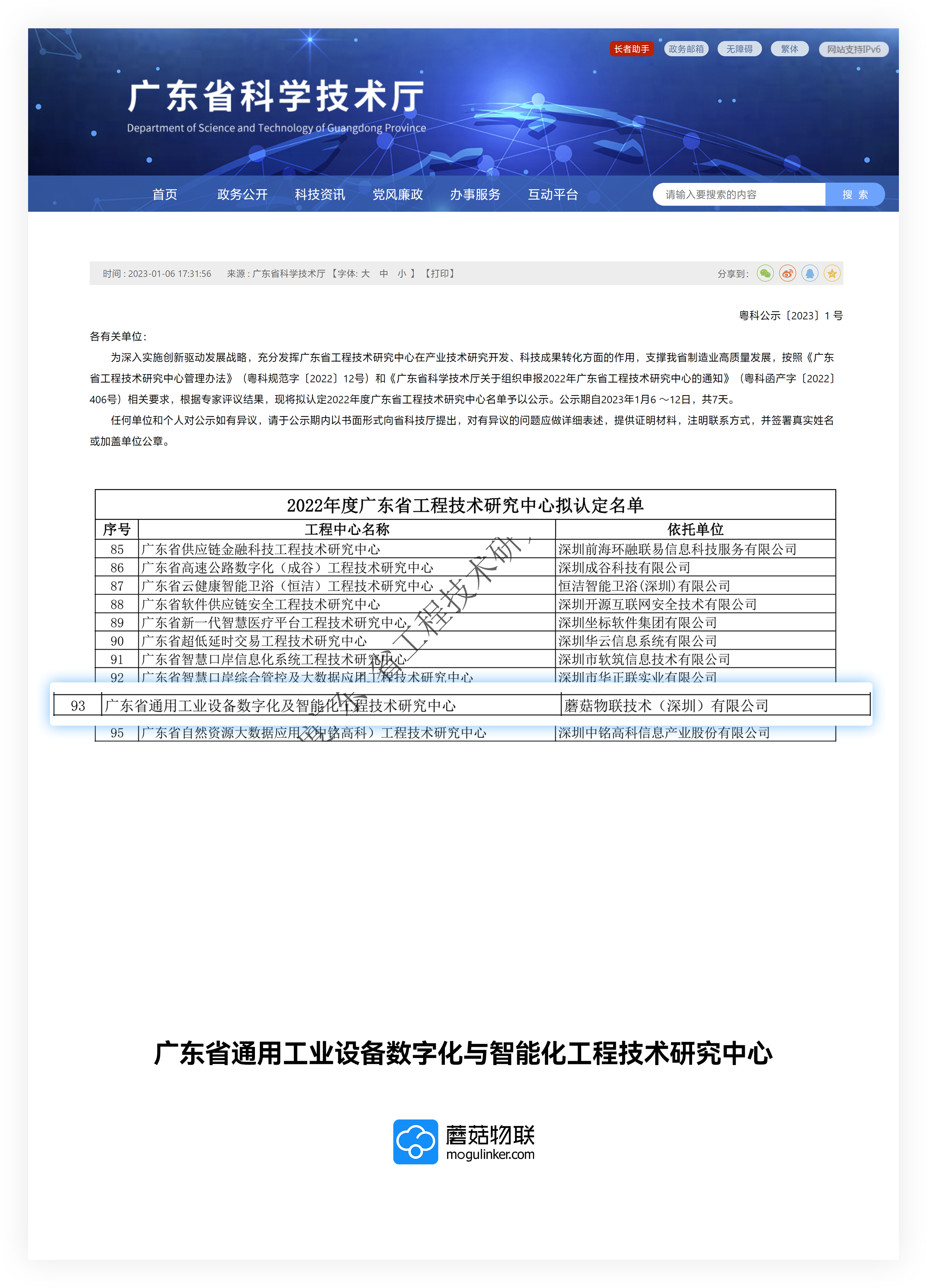Viewport: 927px width, 1288px height.
Task: Open the 办事服务 menu
Action: (x=475, y=194)
